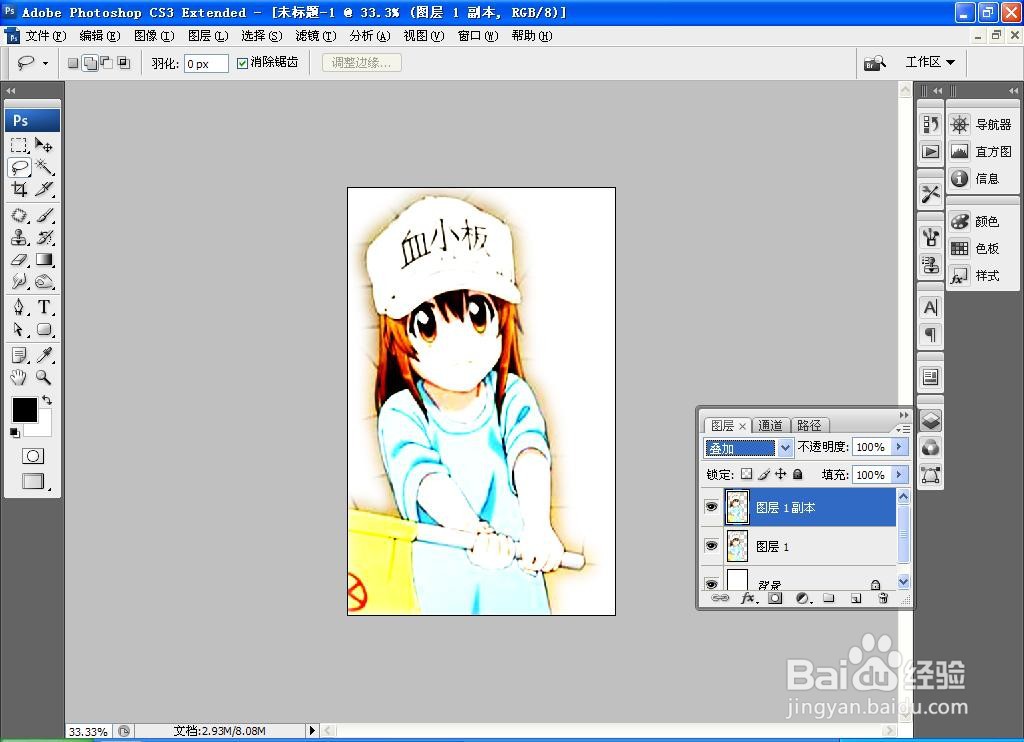Create a new layer group folder
Image resolution: width=1024 pixels, height=742 pixels.
tap(829, 598)
